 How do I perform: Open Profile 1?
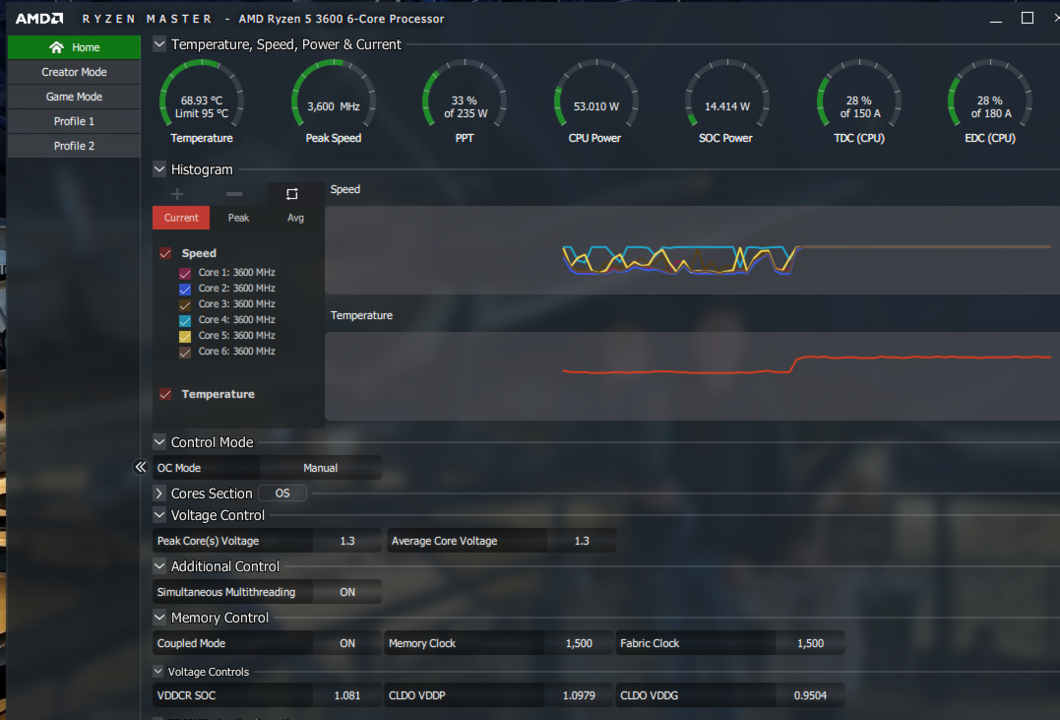pos(74,121)
